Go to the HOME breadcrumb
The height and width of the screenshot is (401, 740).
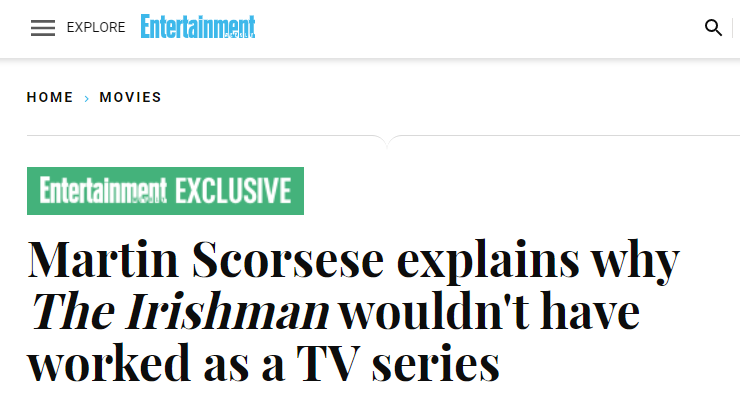point(50,97)
